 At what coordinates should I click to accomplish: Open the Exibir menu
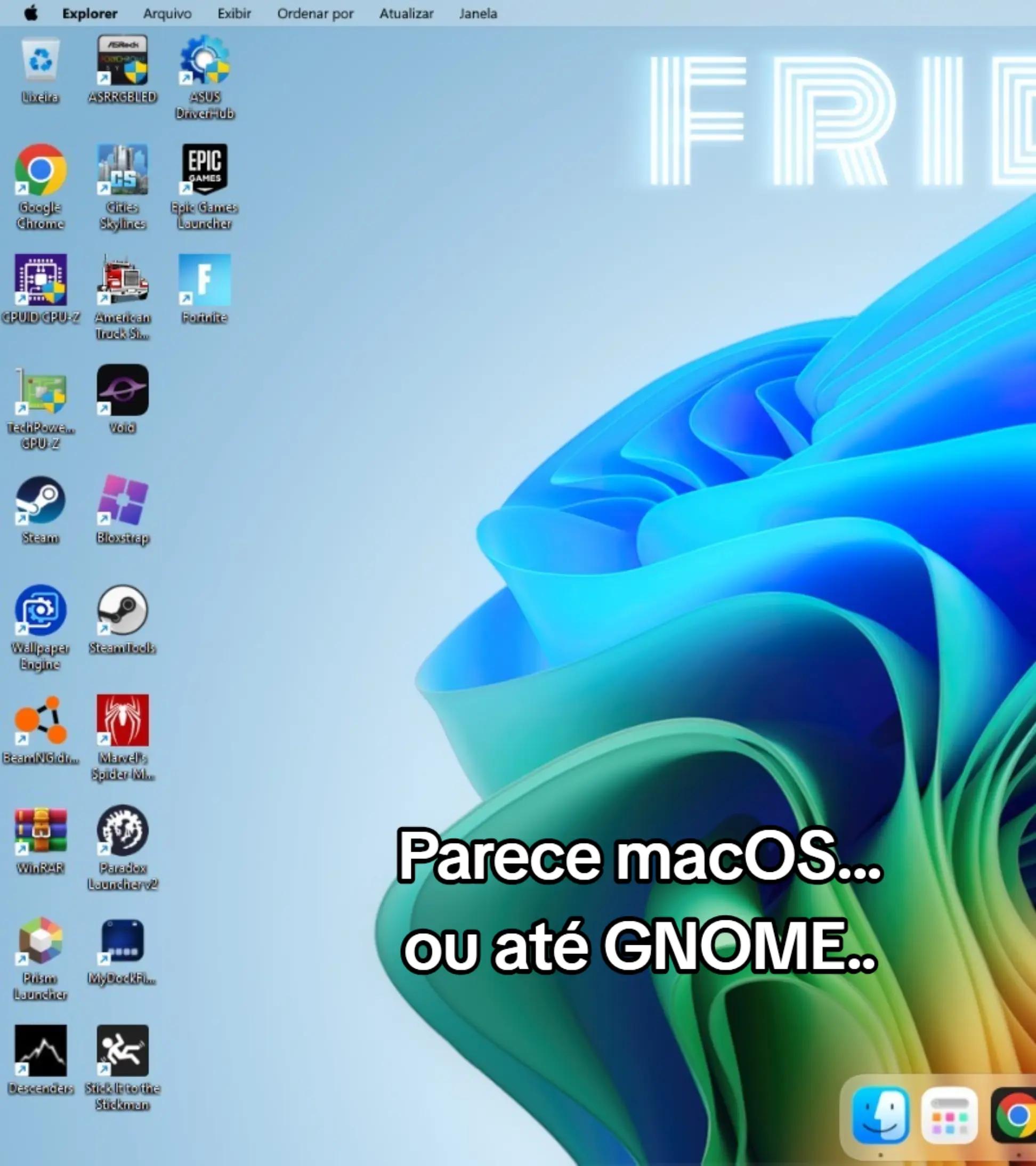point(234,14)
